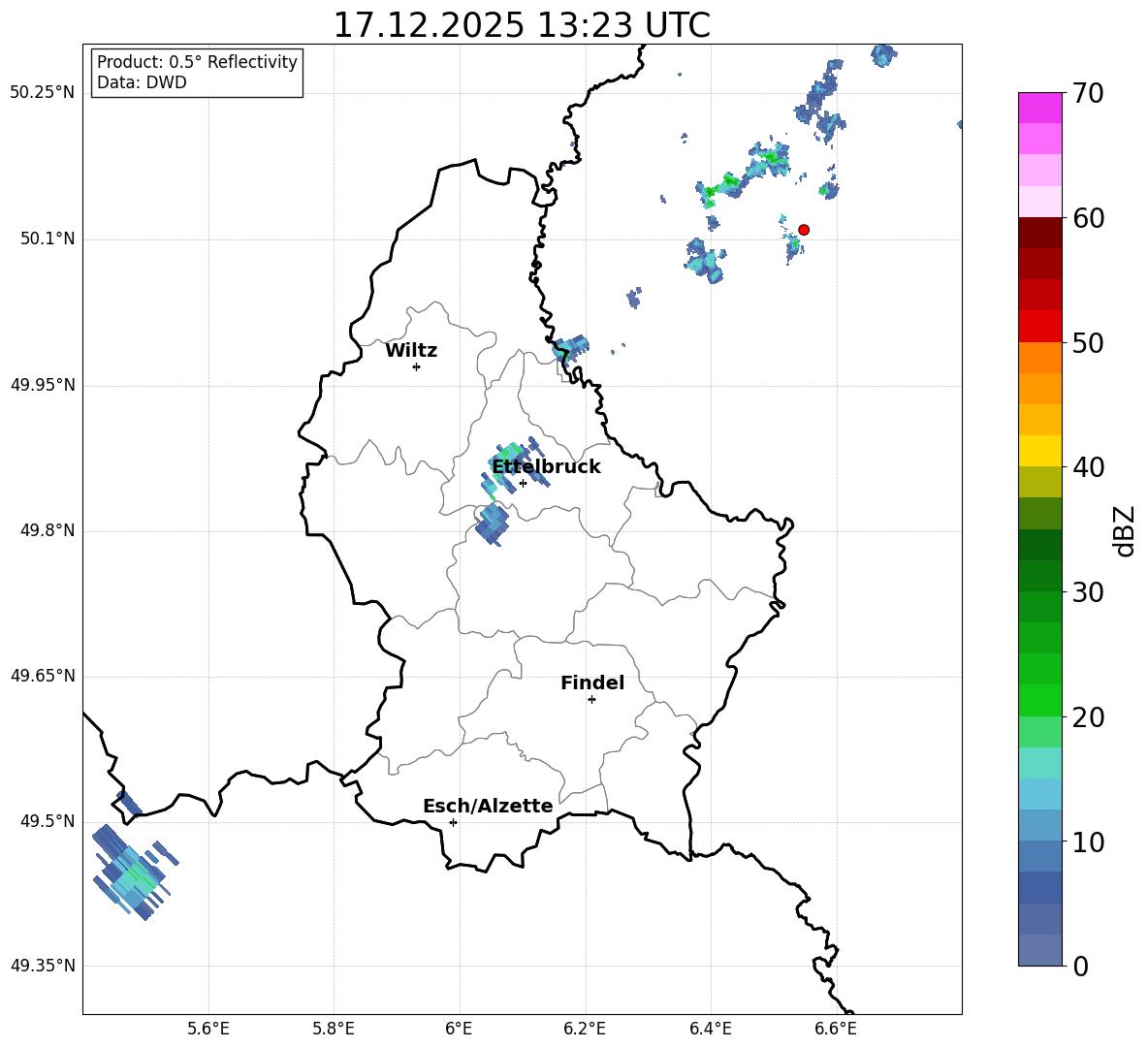The height and width of the screenshot is (1048, 1148).
Task: Click the magenta swatch atop the colorbar
Action: pos(1039,108)
